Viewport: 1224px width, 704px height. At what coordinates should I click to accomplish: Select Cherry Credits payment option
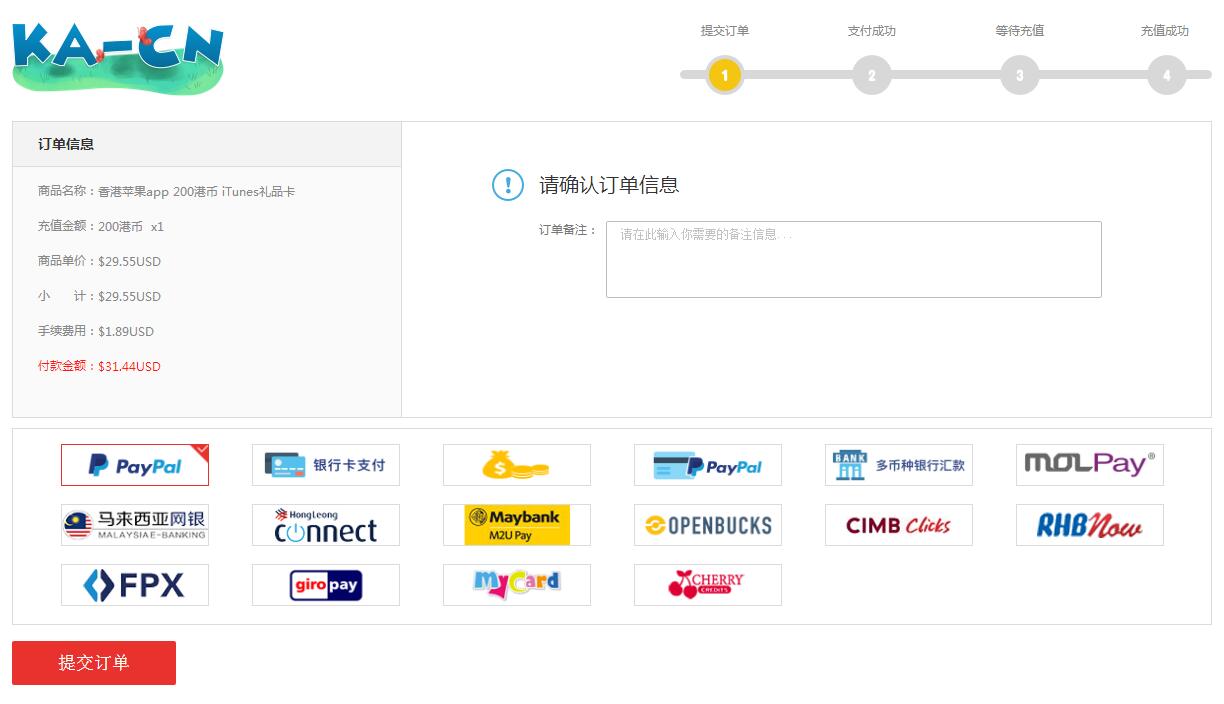tap(708, 585)
